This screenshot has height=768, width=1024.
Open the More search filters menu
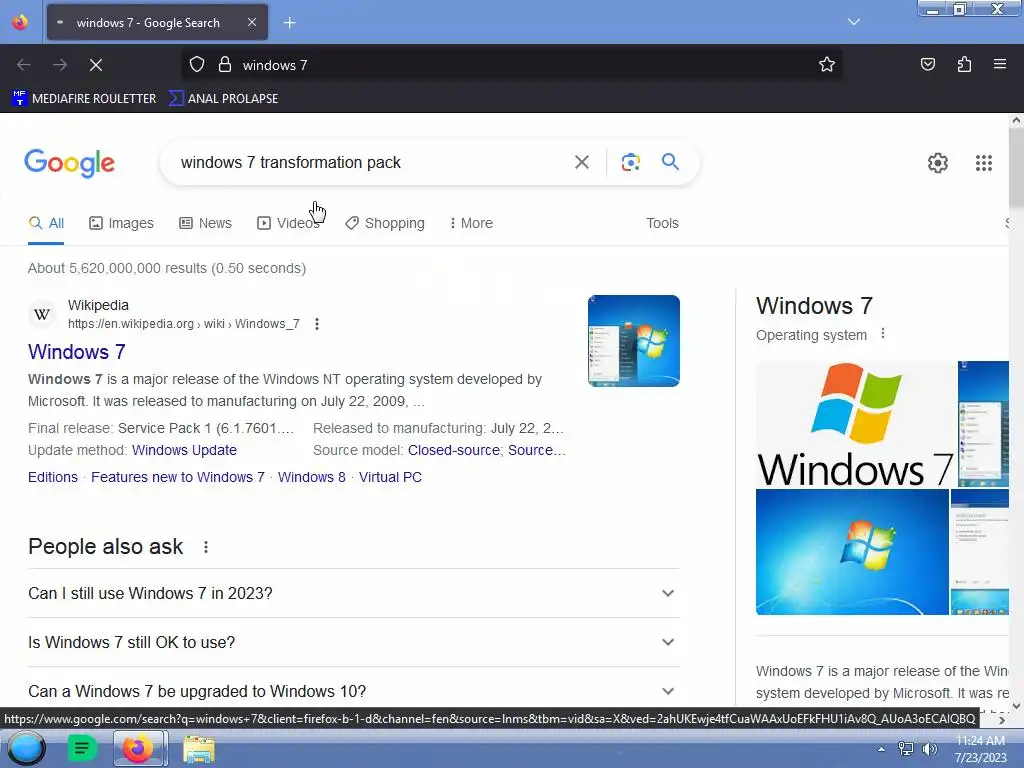471,223
